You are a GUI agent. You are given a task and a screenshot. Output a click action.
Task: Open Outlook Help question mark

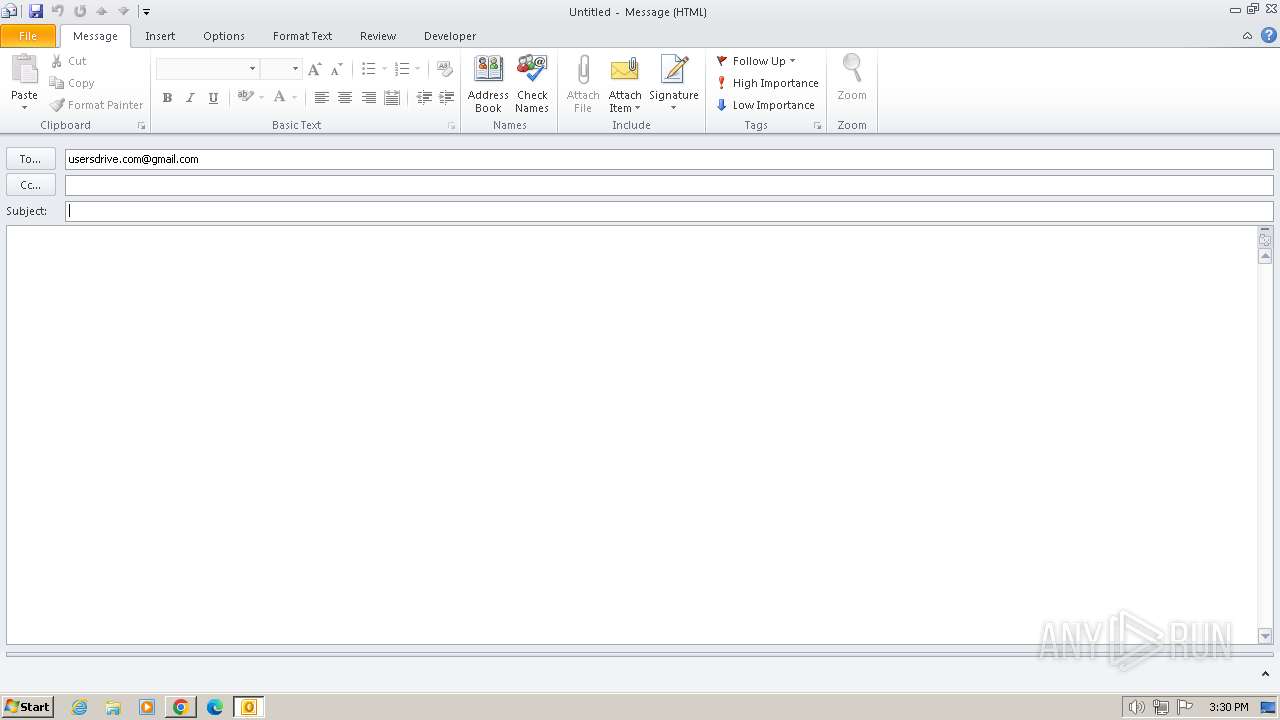click(x=1268, y=36)
